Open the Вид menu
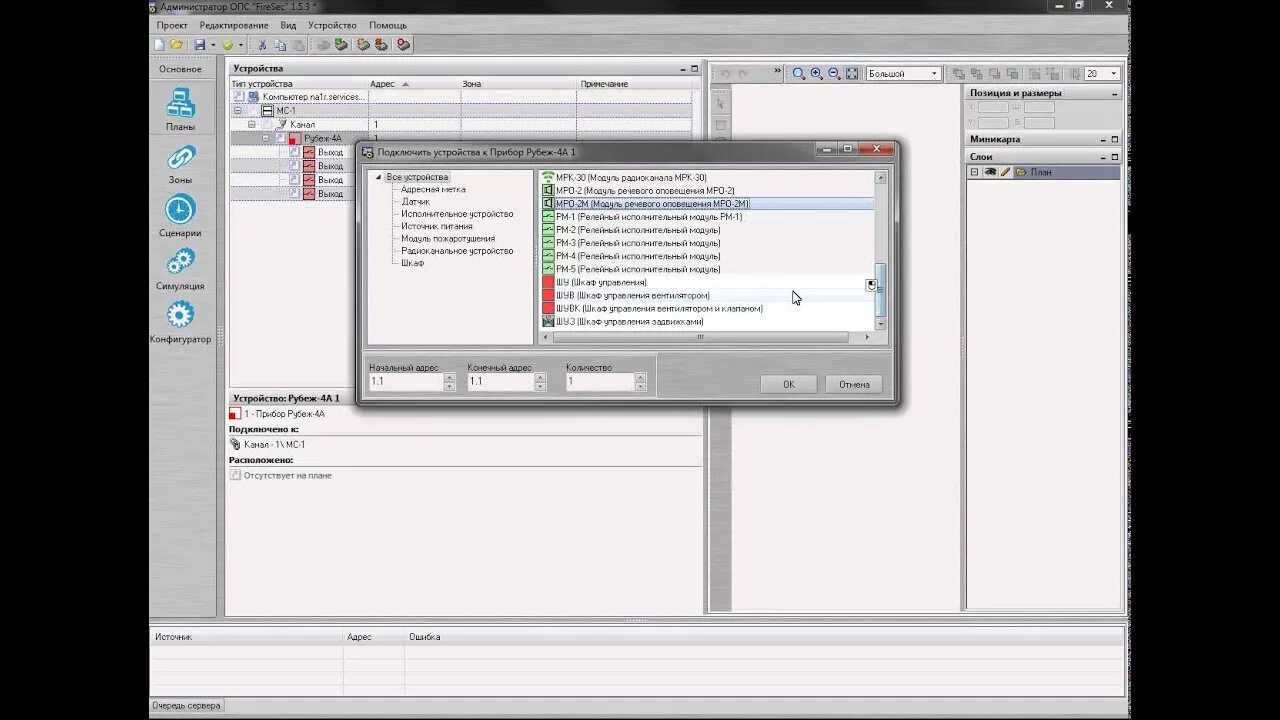 288,25
